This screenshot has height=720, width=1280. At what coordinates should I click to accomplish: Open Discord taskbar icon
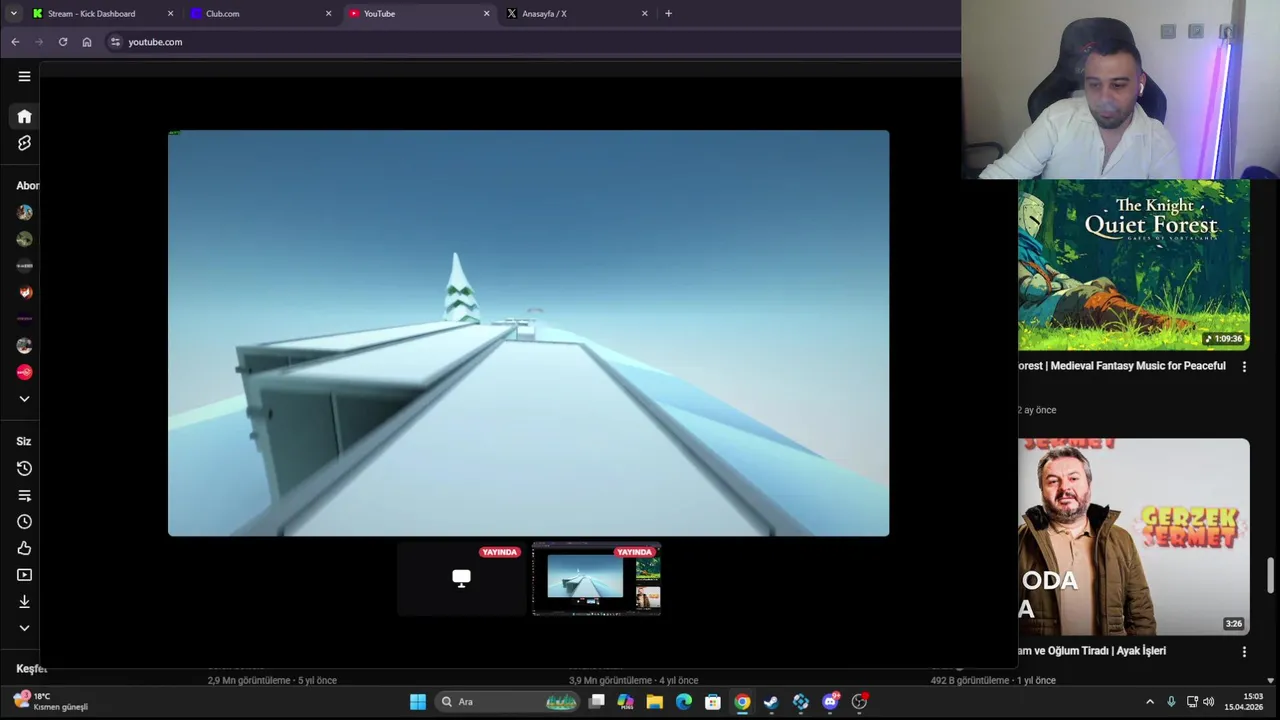click(x=830, y=702)
